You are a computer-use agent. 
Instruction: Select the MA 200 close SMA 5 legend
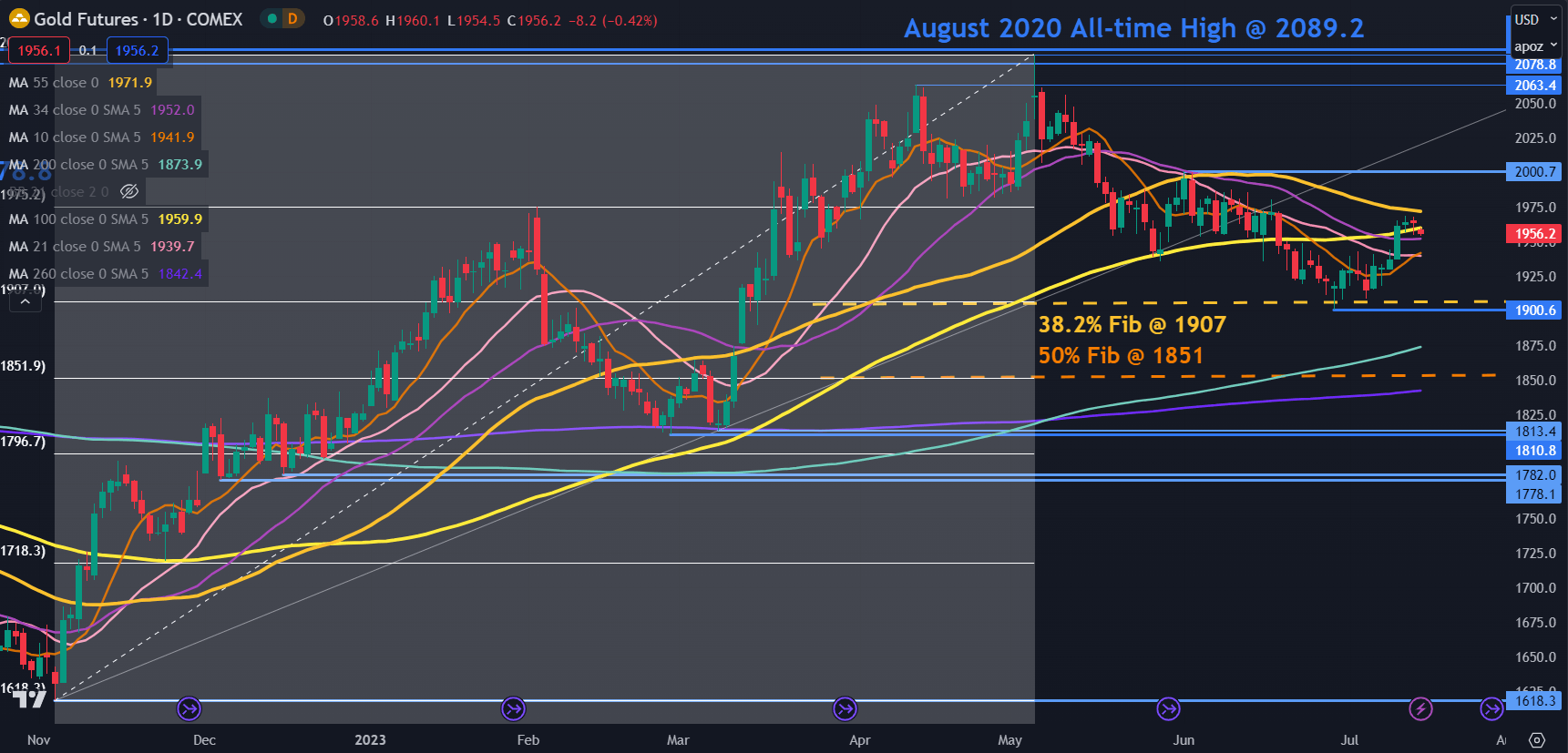pos(105,165)
